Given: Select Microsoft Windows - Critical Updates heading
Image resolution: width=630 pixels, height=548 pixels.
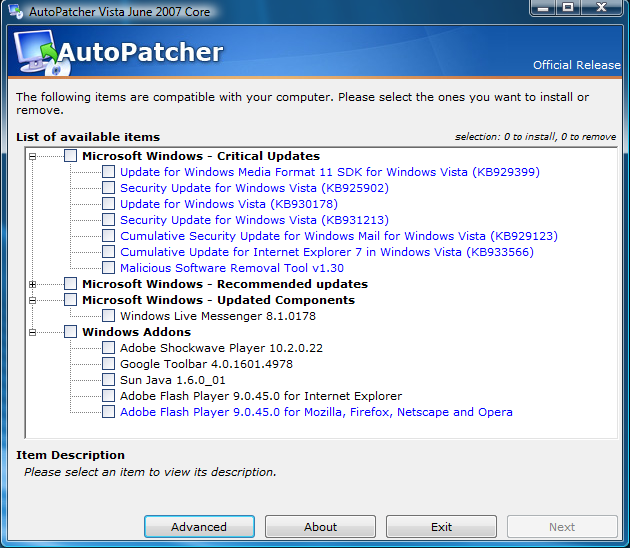Looking at the screenshot, I should (x=201, y=156).
